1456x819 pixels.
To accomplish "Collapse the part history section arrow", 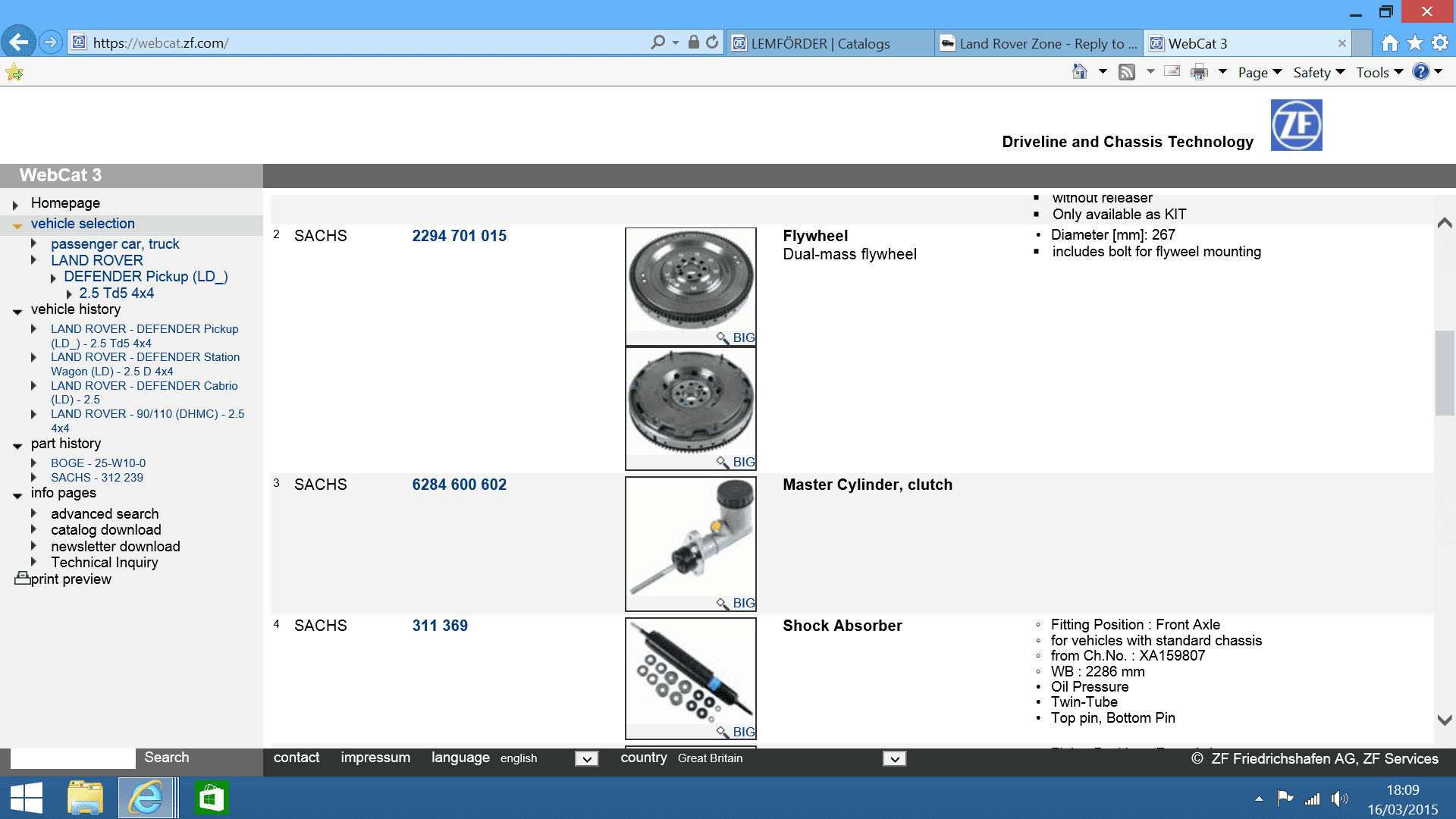I will 17,445.
